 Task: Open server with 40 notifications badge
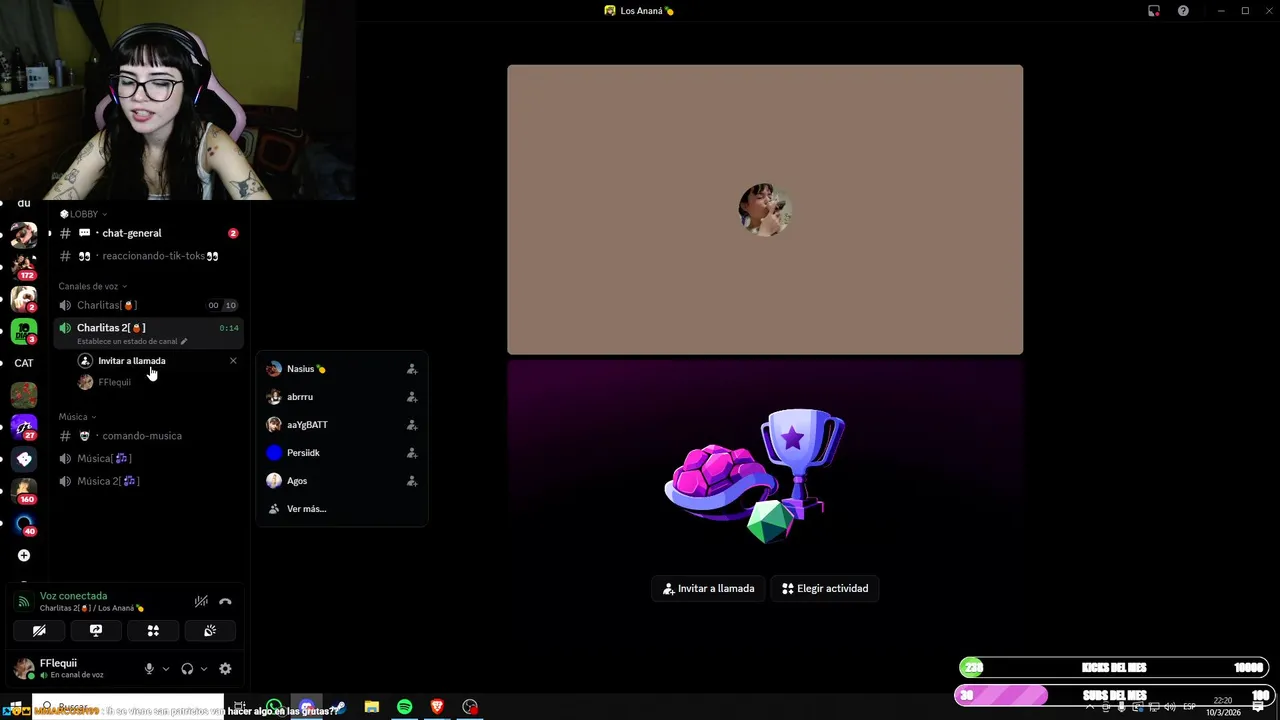click(x=24, y=523)
